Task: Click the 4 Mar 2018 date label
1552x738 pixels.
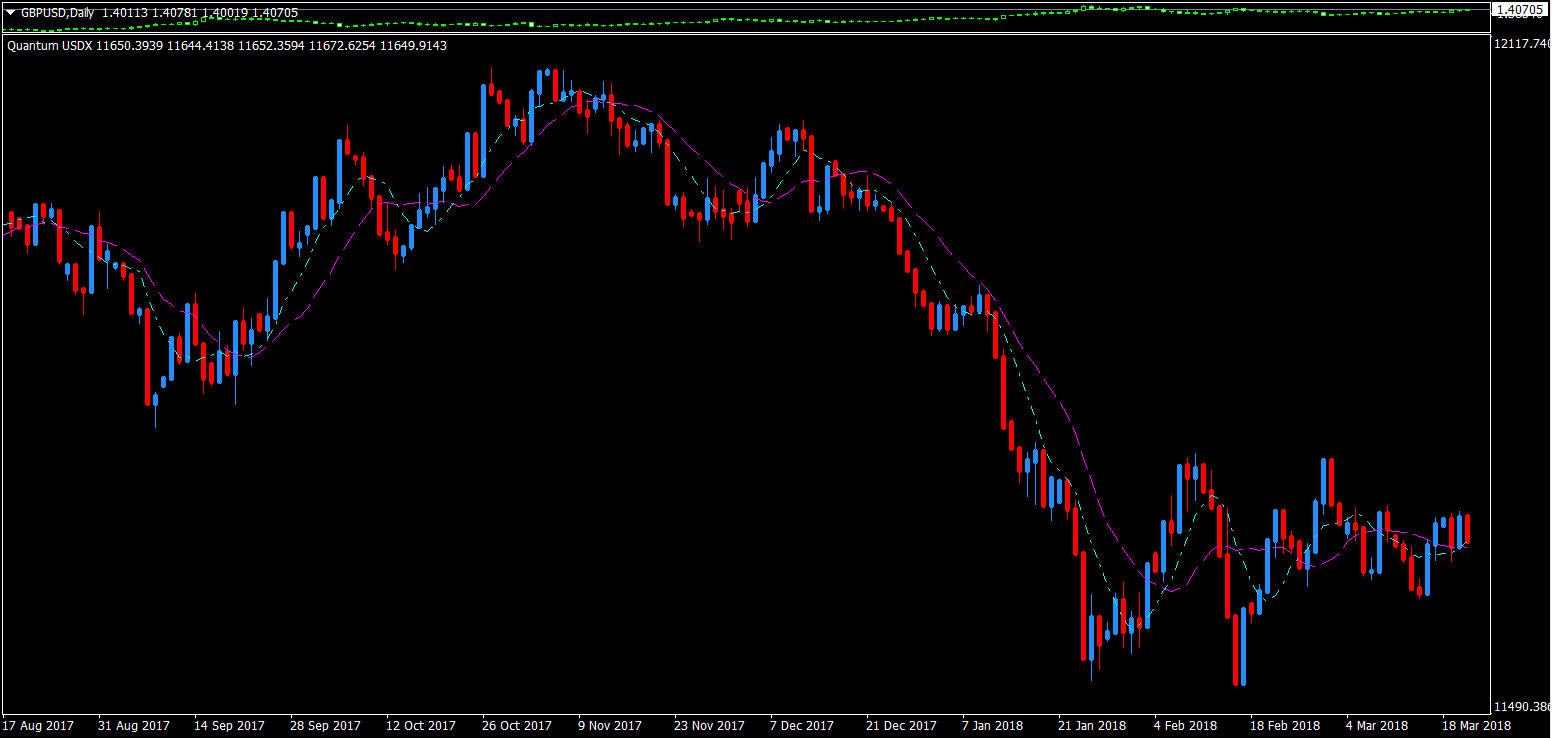Action: tap(1376, 725)
